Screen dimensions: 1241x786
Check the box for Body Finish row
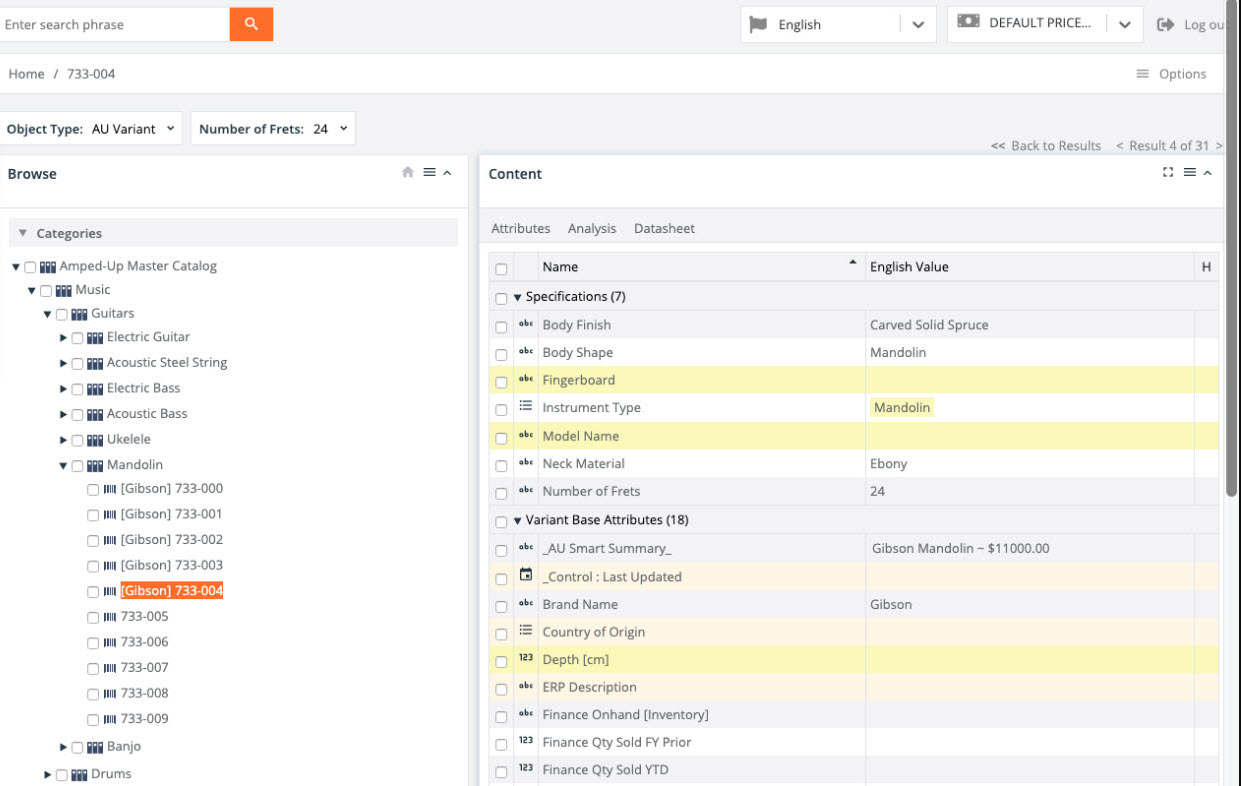(x=501, y=326)
